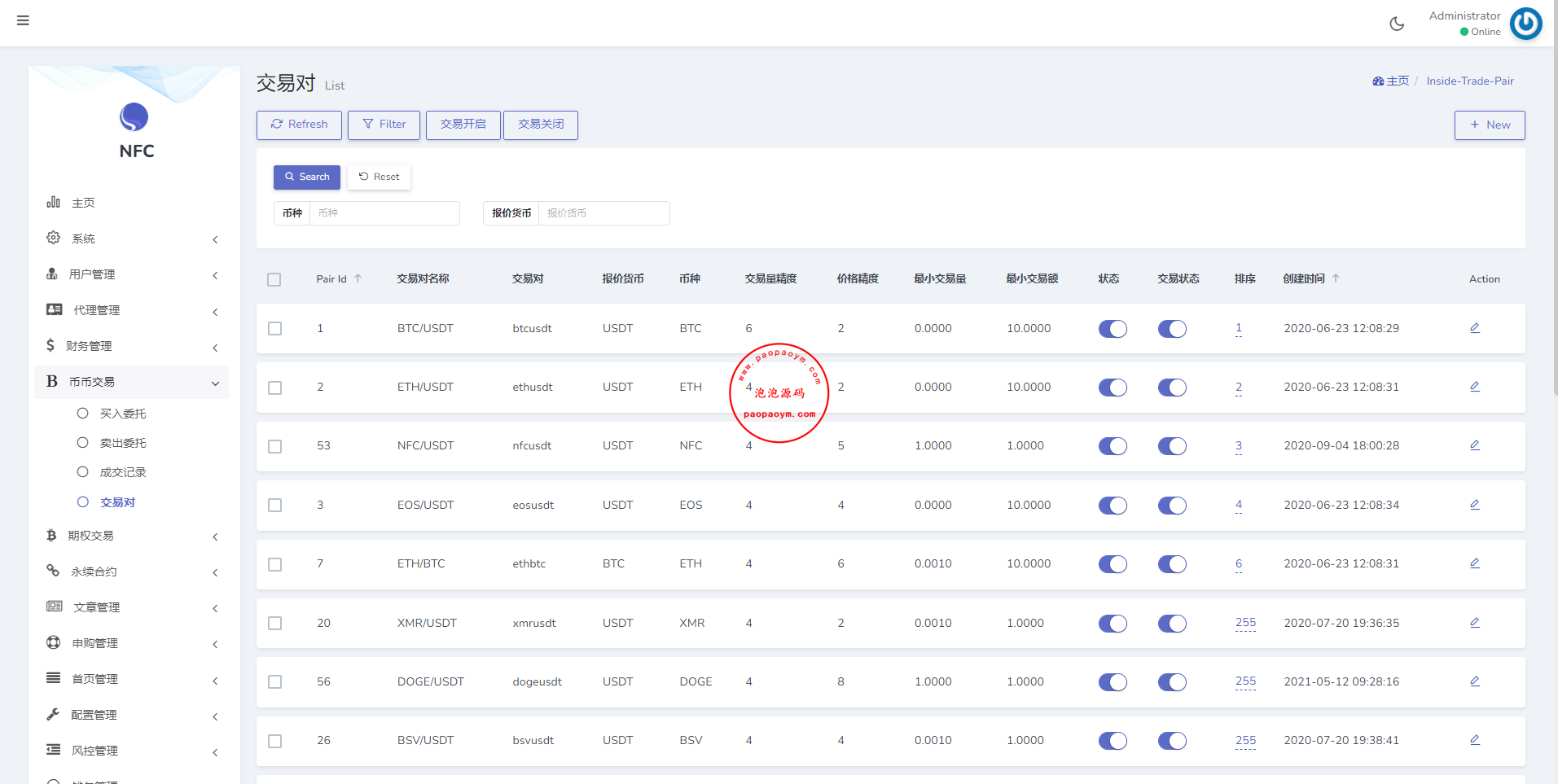This screenshot has height=784, width=1558.
Task: Sort by Pair Id arrow icon
Action: [358, 278]
